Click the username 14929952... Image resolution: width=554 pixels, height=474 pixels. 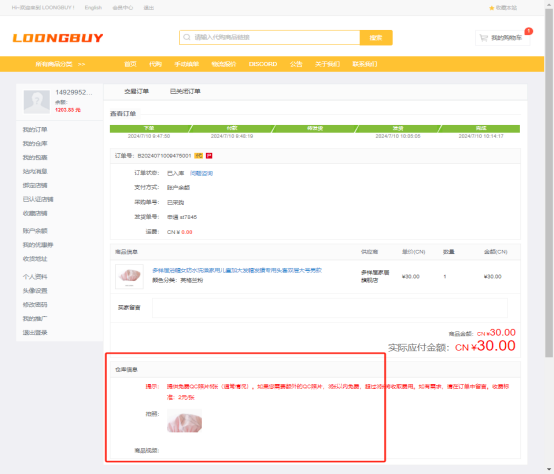(74, 93)
